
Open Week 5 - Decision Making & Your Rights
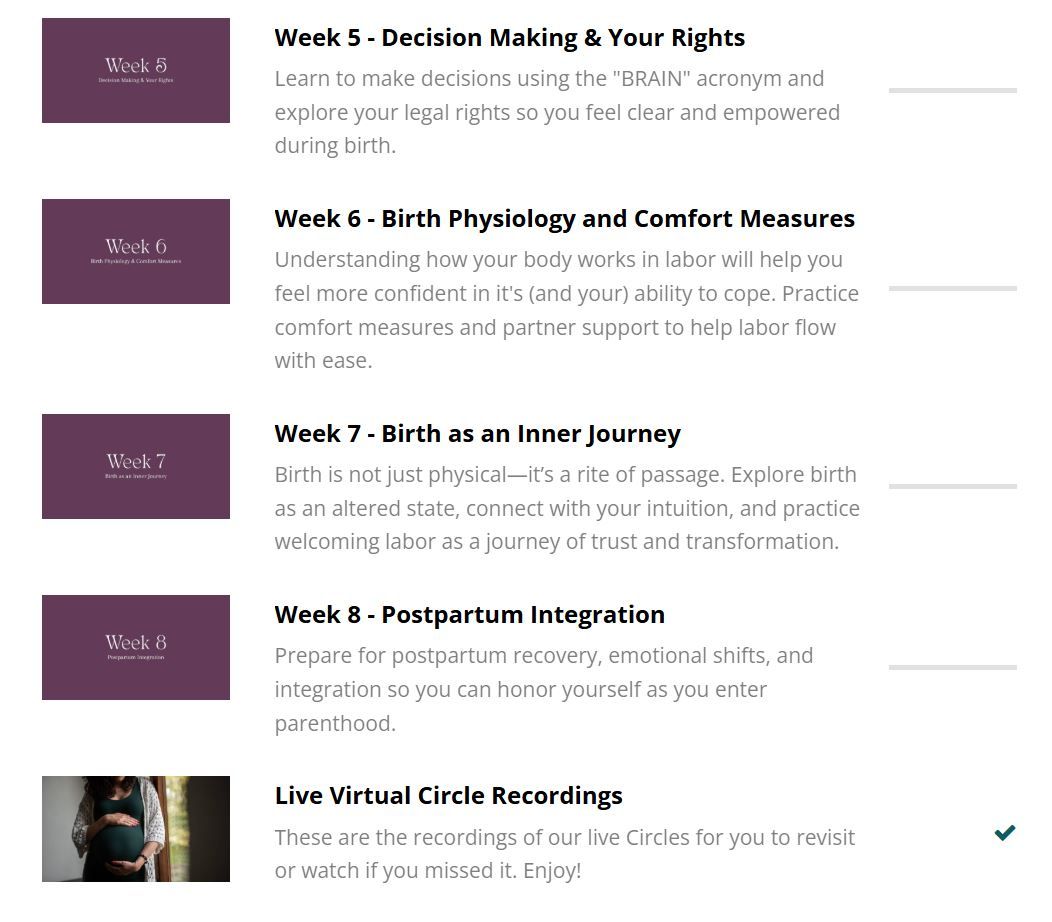click(509, 38)
